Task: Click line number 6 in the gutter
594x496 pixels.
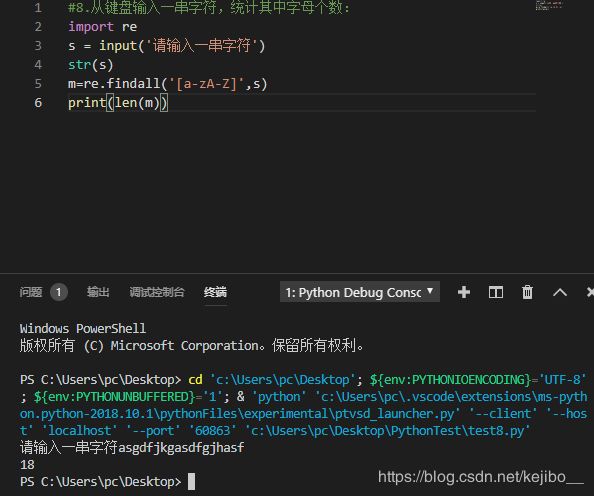Action: (x=38, y=102)
